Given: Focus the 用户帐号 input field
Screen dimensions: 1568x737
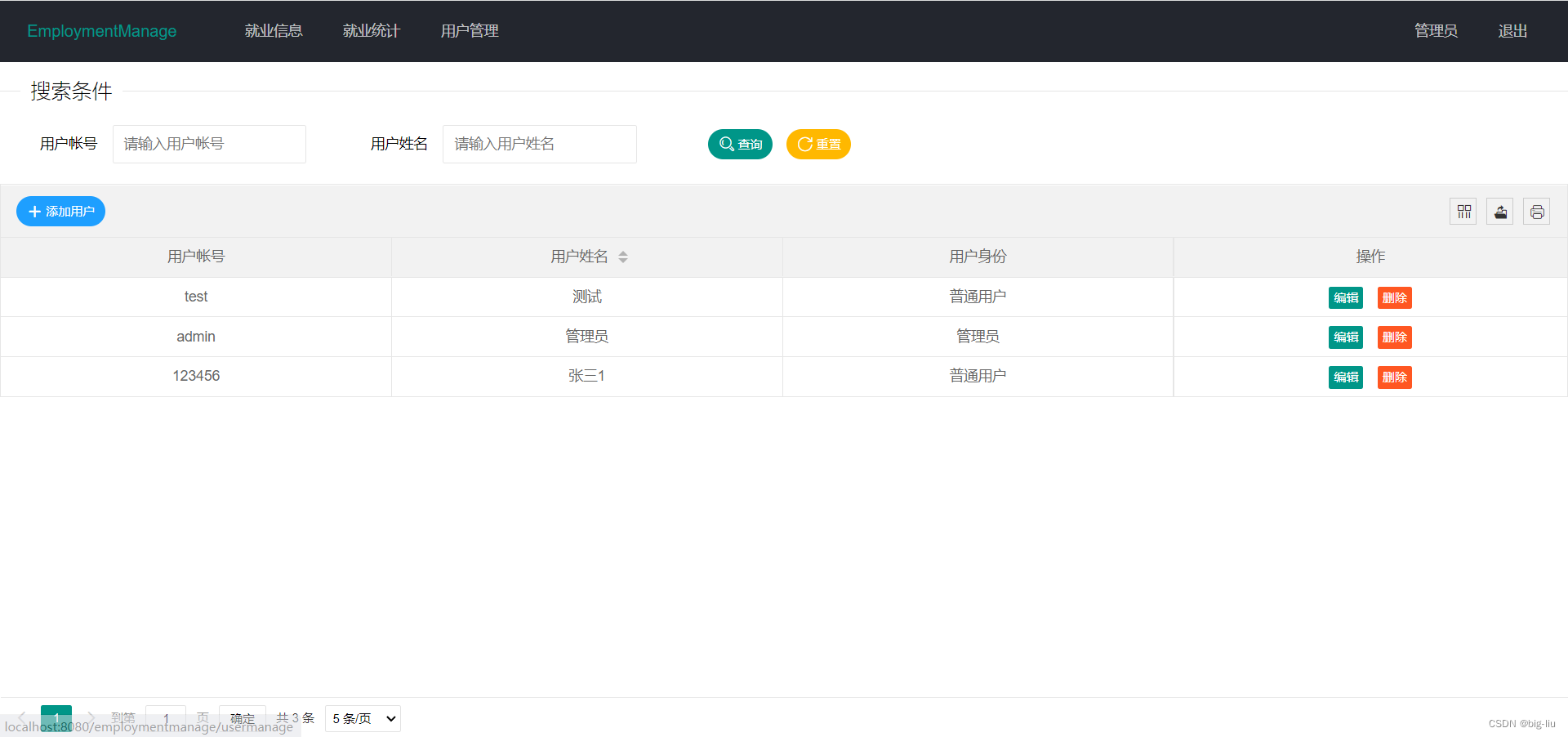Looking at the screenshot, I should coord(209,144).
